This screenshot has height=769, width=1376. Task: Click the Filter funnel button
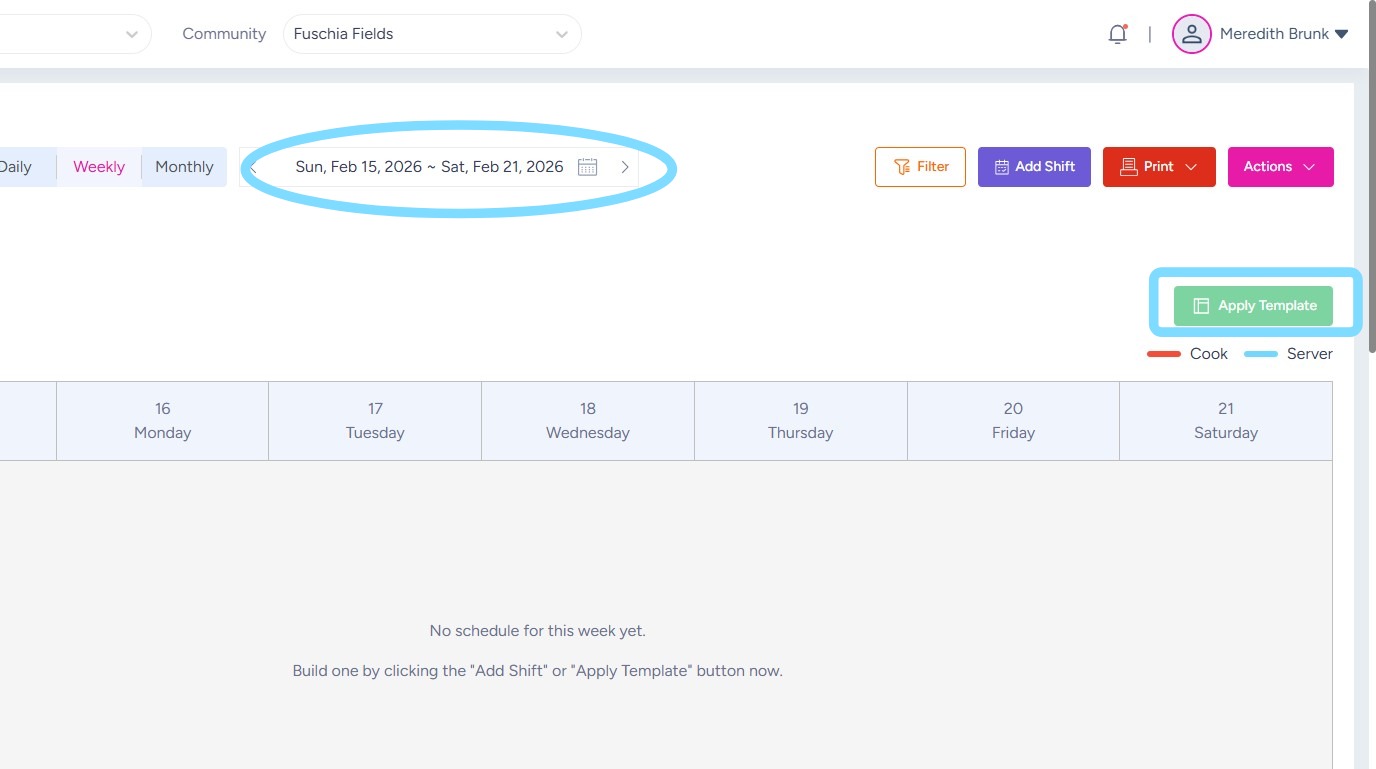pos(920,167)
